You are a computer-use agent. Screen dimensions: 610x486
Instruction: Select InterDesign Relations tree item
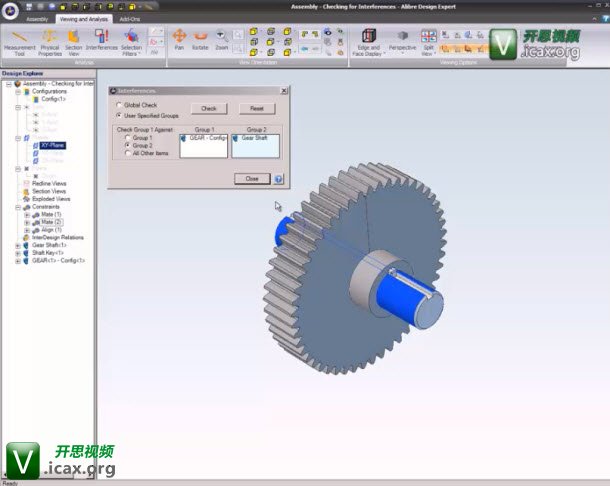(x=58, y=237)
